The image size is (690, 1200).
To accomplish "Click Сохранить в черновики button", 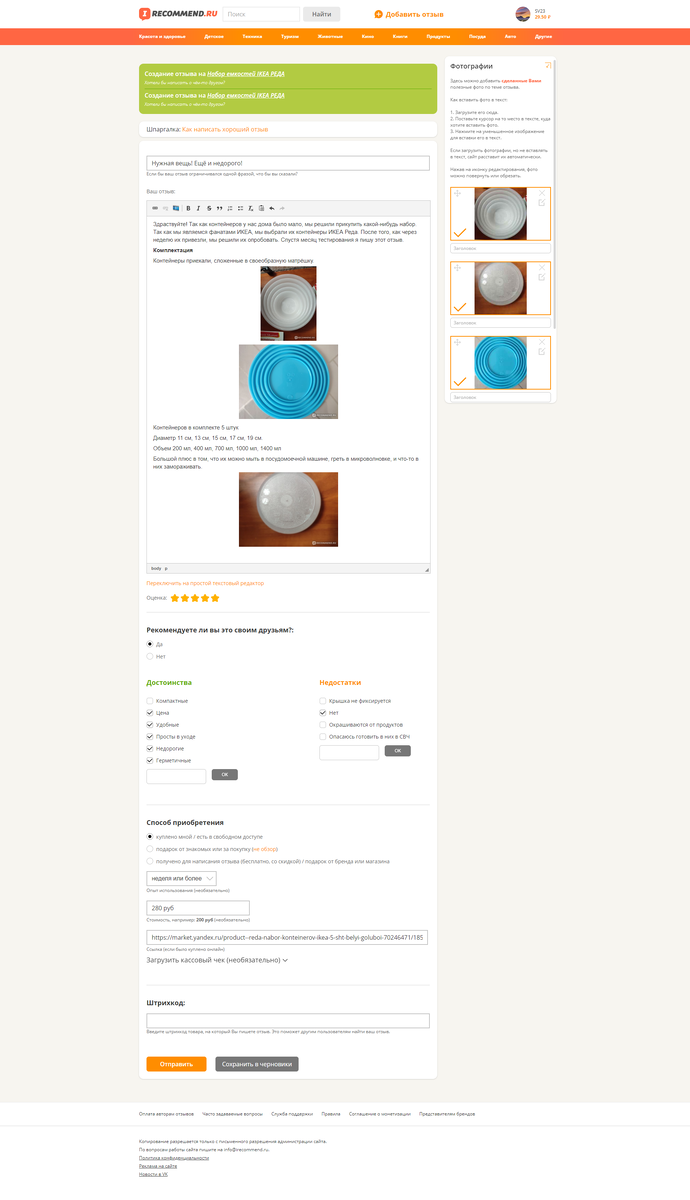I will tap(257, 1064).
